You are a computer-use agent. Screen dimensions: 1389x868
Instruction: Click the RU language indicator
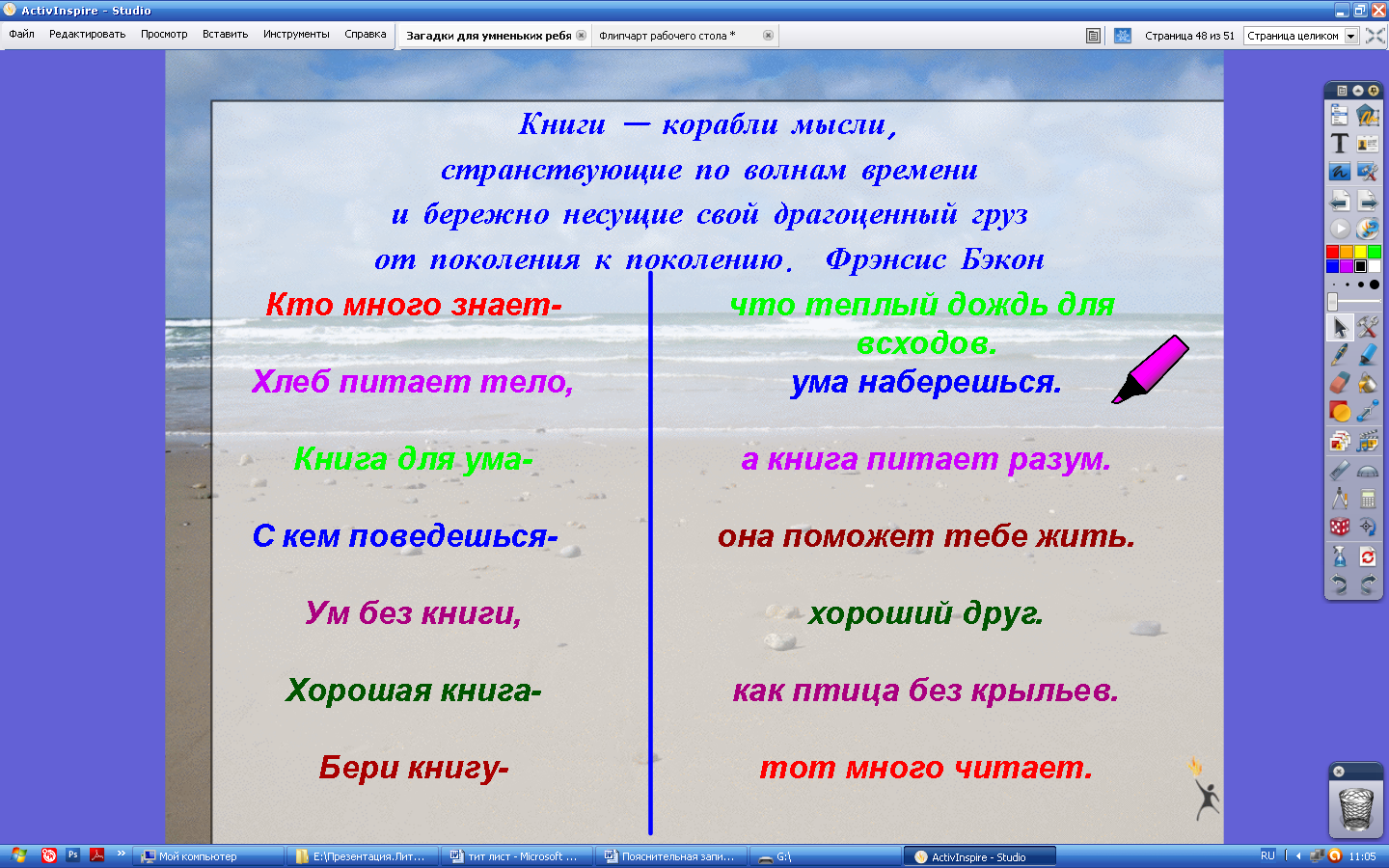pos(1267,855)
